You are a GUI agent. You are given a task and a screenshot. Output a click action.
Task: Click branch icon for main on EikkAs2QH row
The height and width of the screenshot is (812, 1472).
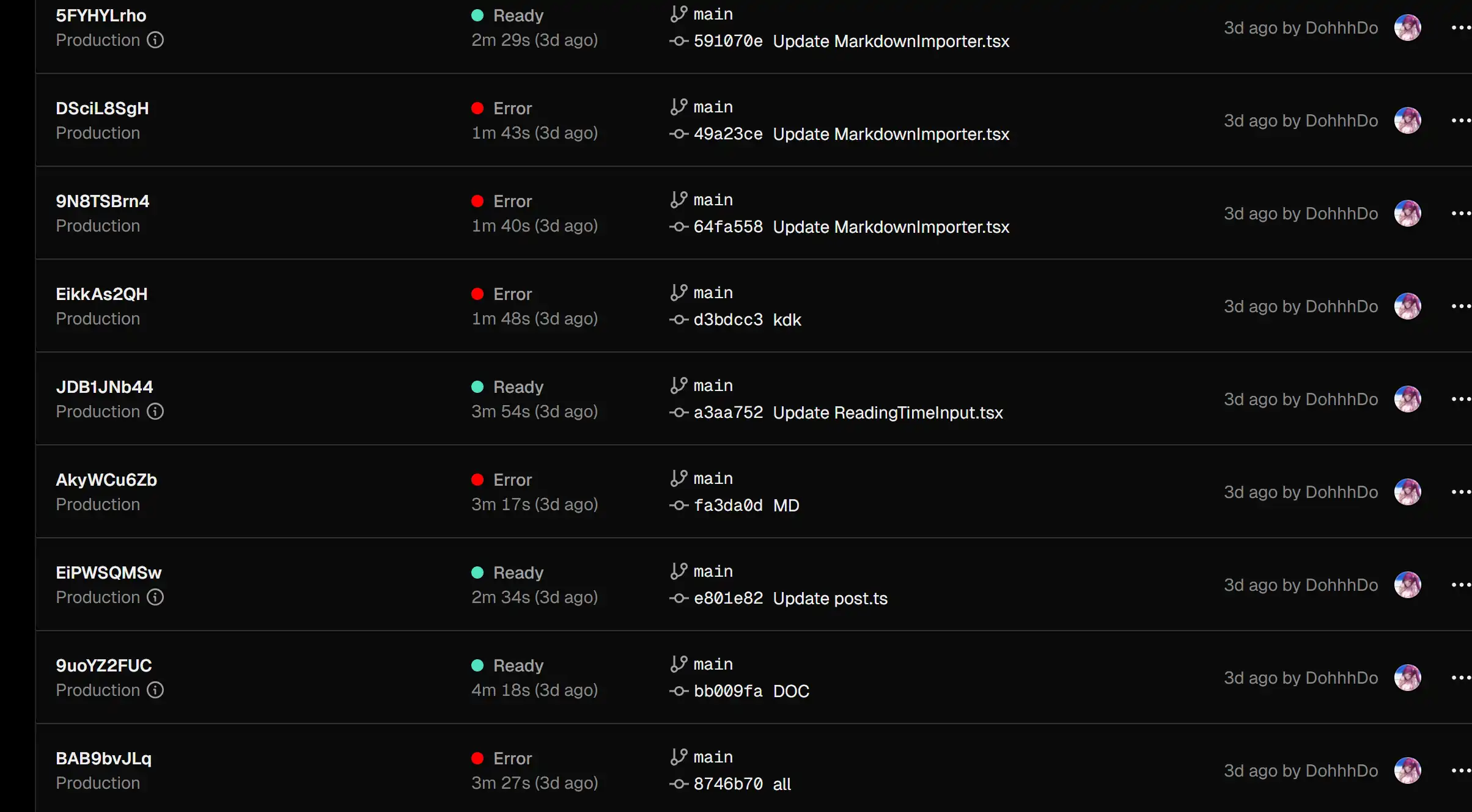point(679,293)
